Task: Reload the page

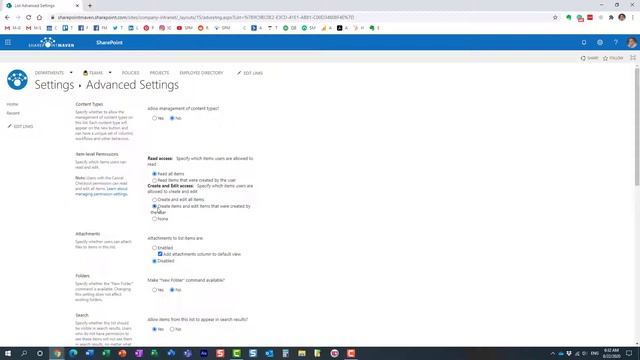Action: click(x=29, y=18)
